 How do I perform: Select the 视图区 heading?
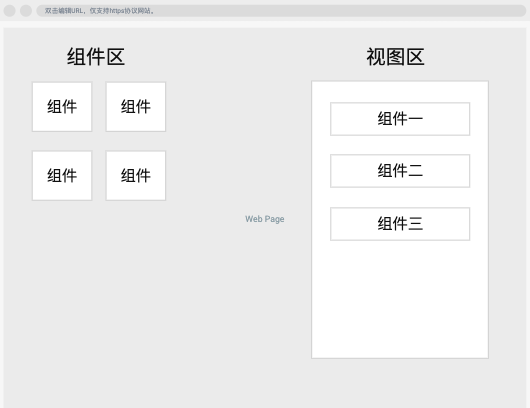[x=395, y=56]
